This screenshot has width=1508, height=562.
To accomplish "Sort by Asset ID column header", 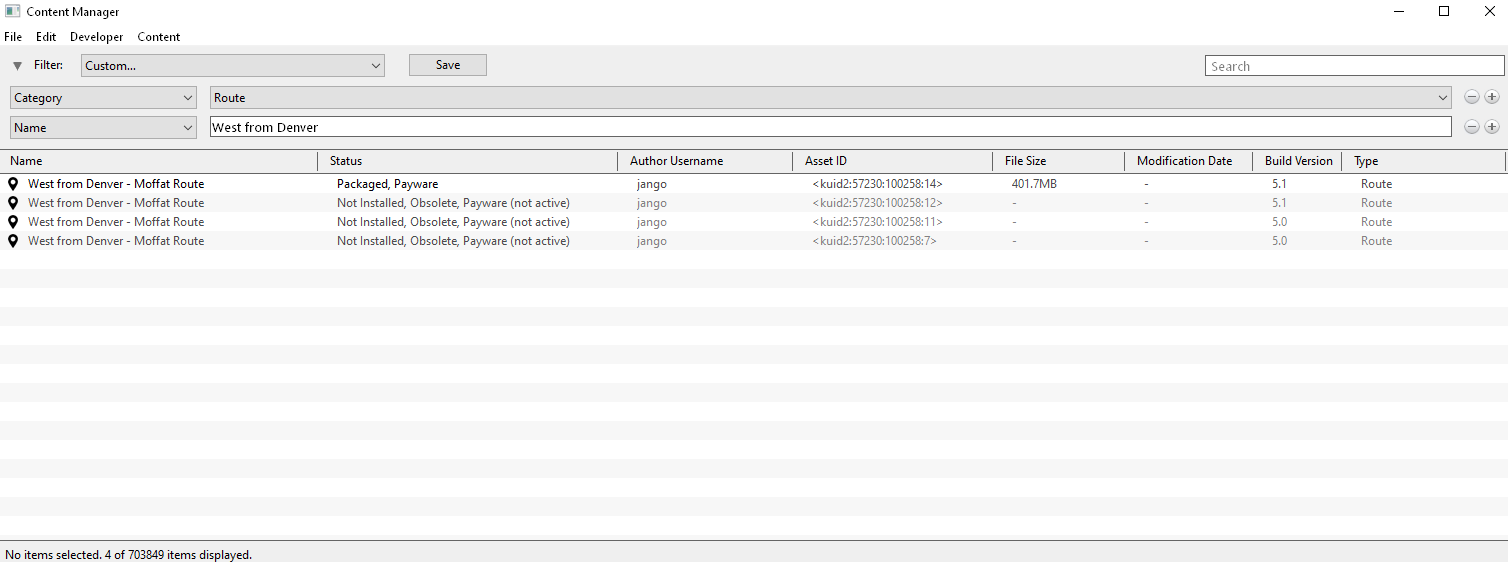I will tap(893, 161).
